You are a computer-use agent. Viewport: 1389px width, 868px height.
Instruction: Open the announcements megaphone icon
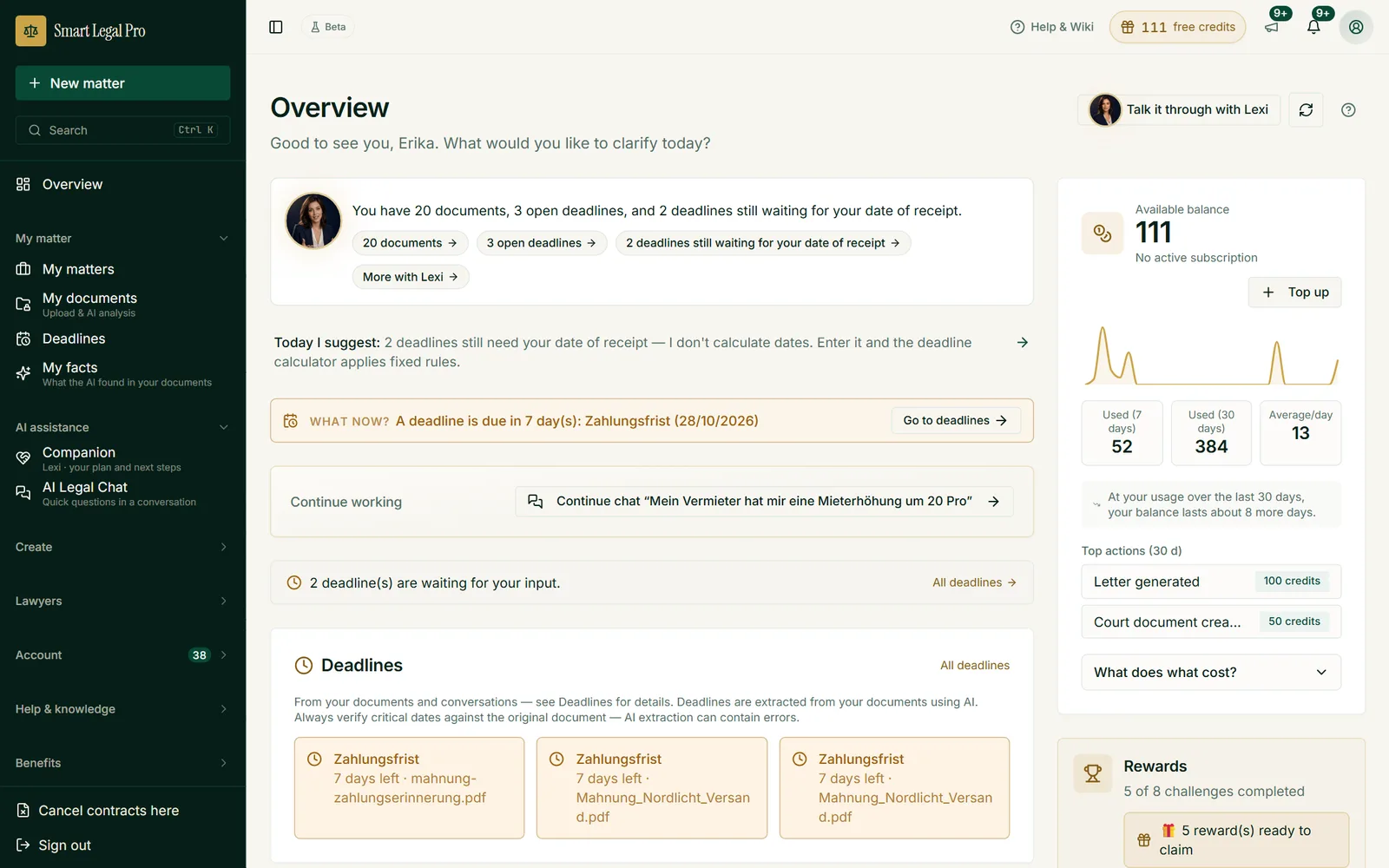pyautogui.click(x=1272, y=27)
